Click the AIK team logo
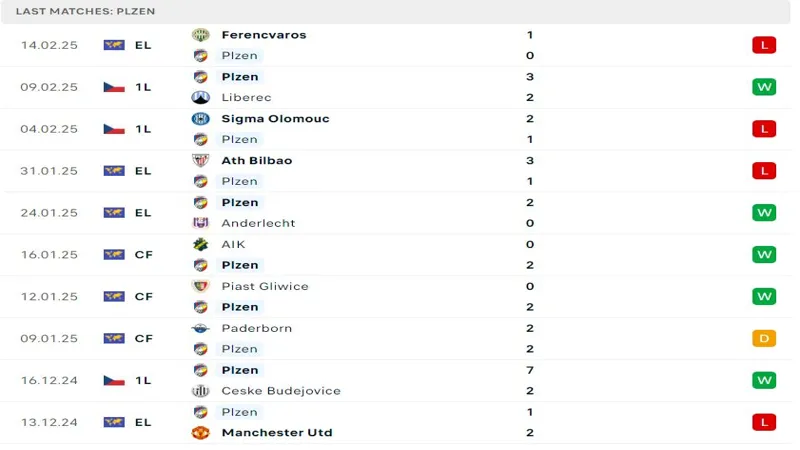 click(x=201, y=244)
